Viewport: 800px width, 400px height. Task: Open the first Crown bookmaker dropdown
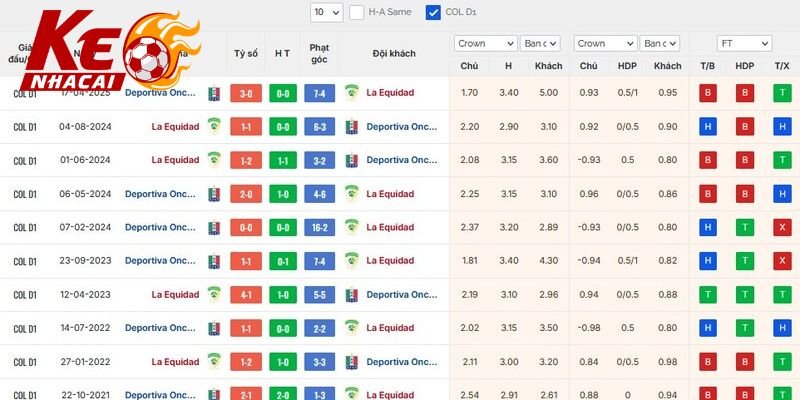click(485, 44)
